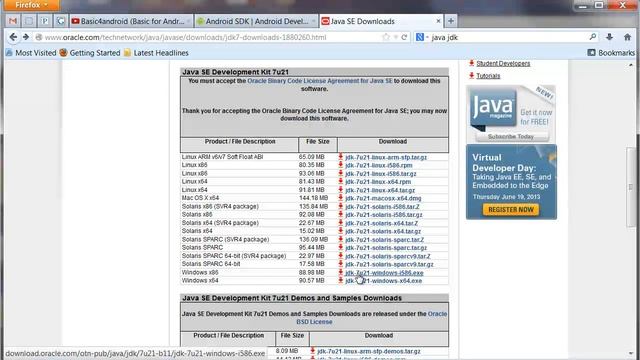This screenshot has height=360, width=640.
Task: Open the Downloads arrow in toolbar
Action: click(x=609, y=37)
